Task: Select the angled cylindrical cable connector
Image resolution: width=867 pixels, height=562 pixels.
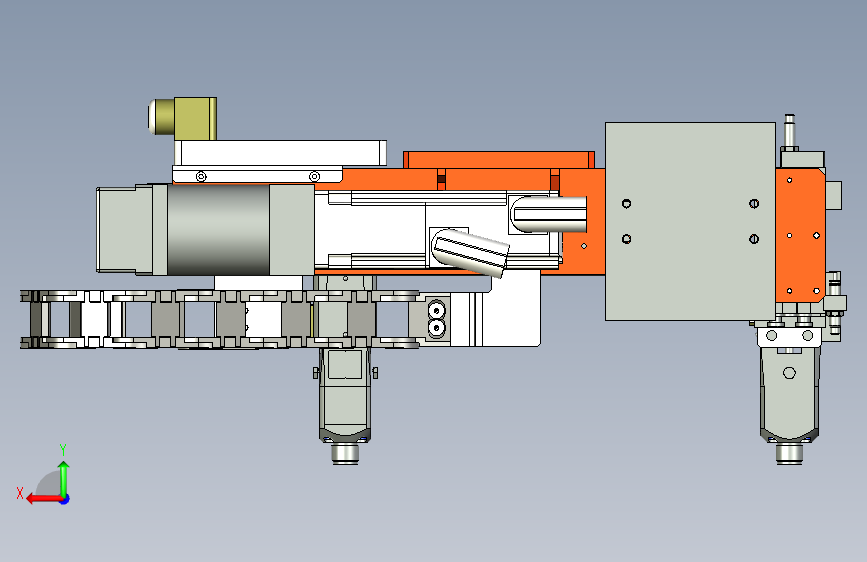Action: point(470,252)
